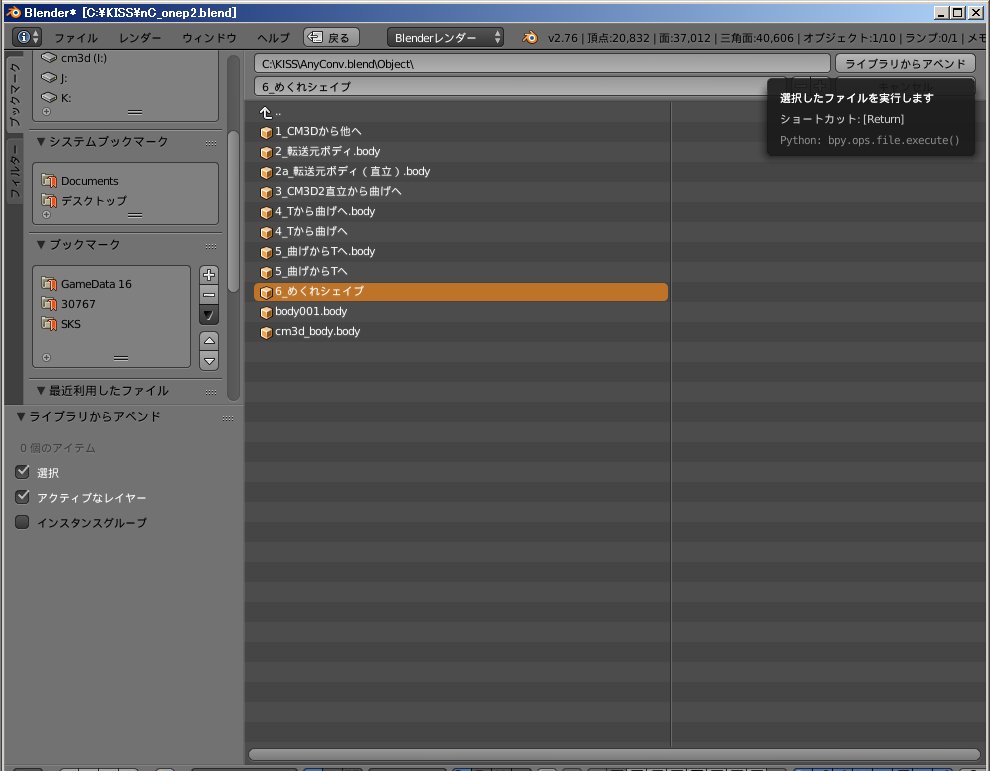Screen dimensions: 990x771
Task: Move bookmark down in list
Action: 209,361
